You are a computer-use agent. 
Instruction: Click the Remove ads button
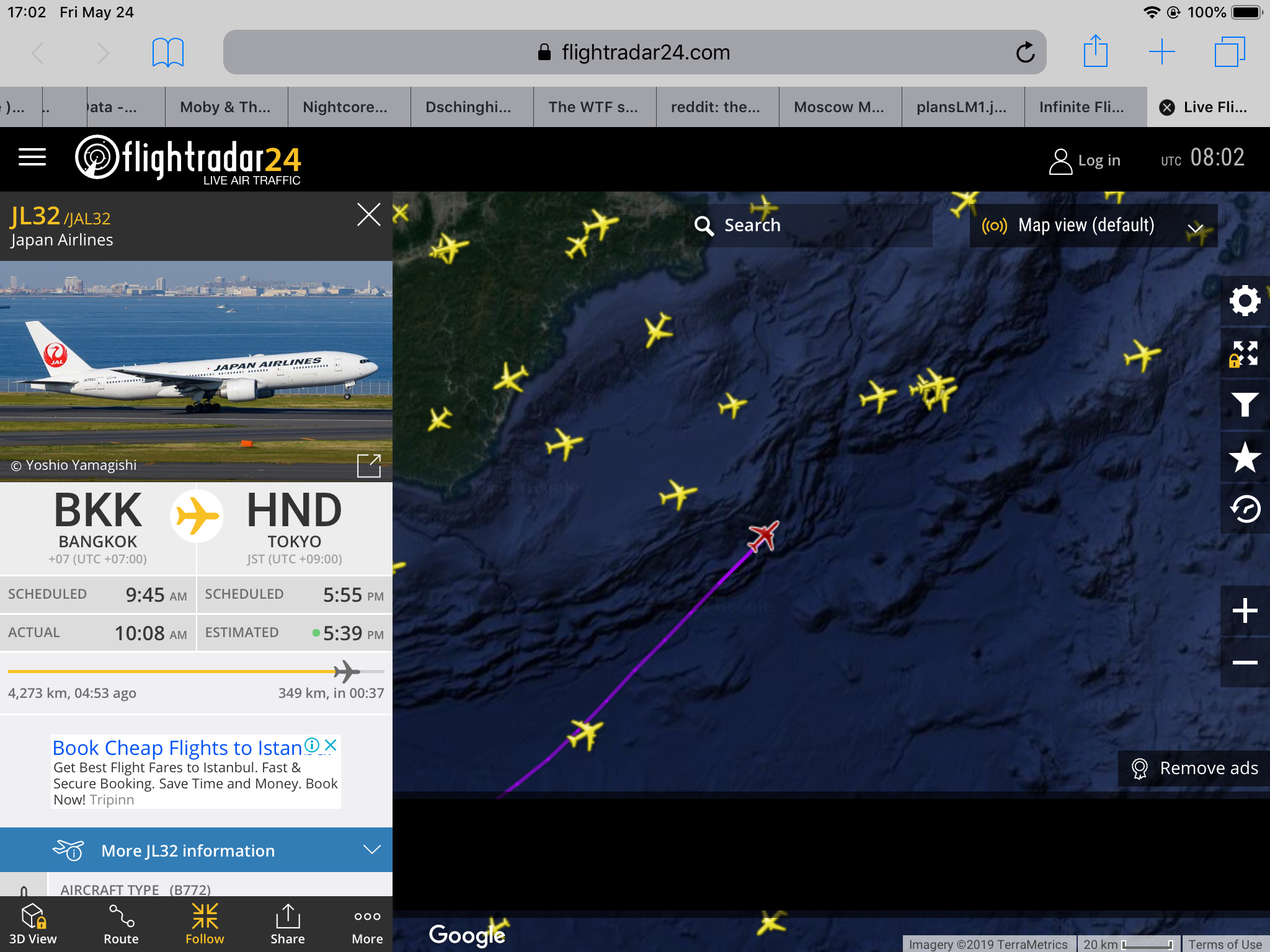click(1194, 769)
